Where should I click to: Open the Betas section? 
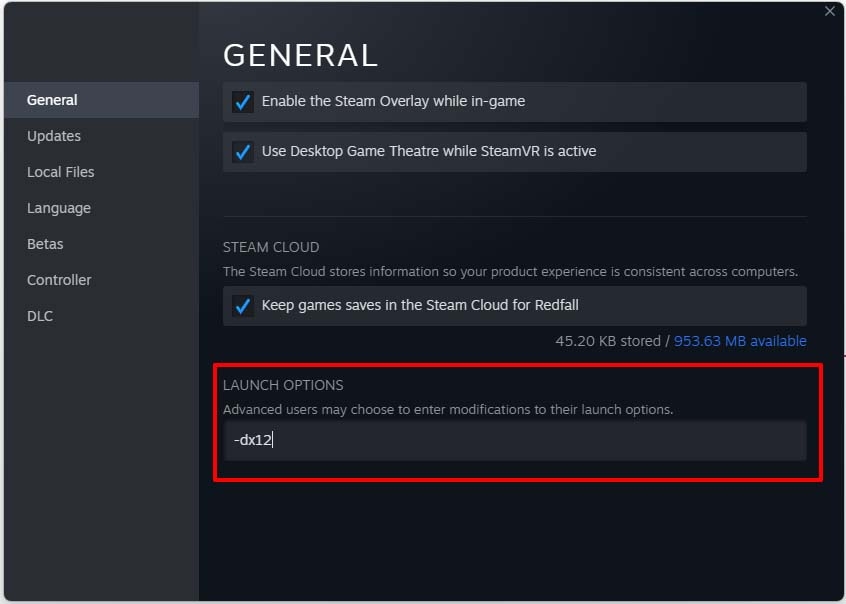point(45,244)
